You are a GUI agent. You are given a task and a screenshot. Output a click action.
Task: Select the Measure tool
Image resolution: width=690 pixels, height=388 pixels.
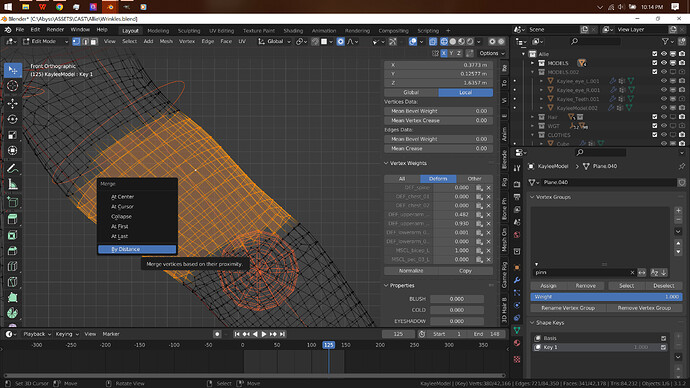[x=12, y=184]
